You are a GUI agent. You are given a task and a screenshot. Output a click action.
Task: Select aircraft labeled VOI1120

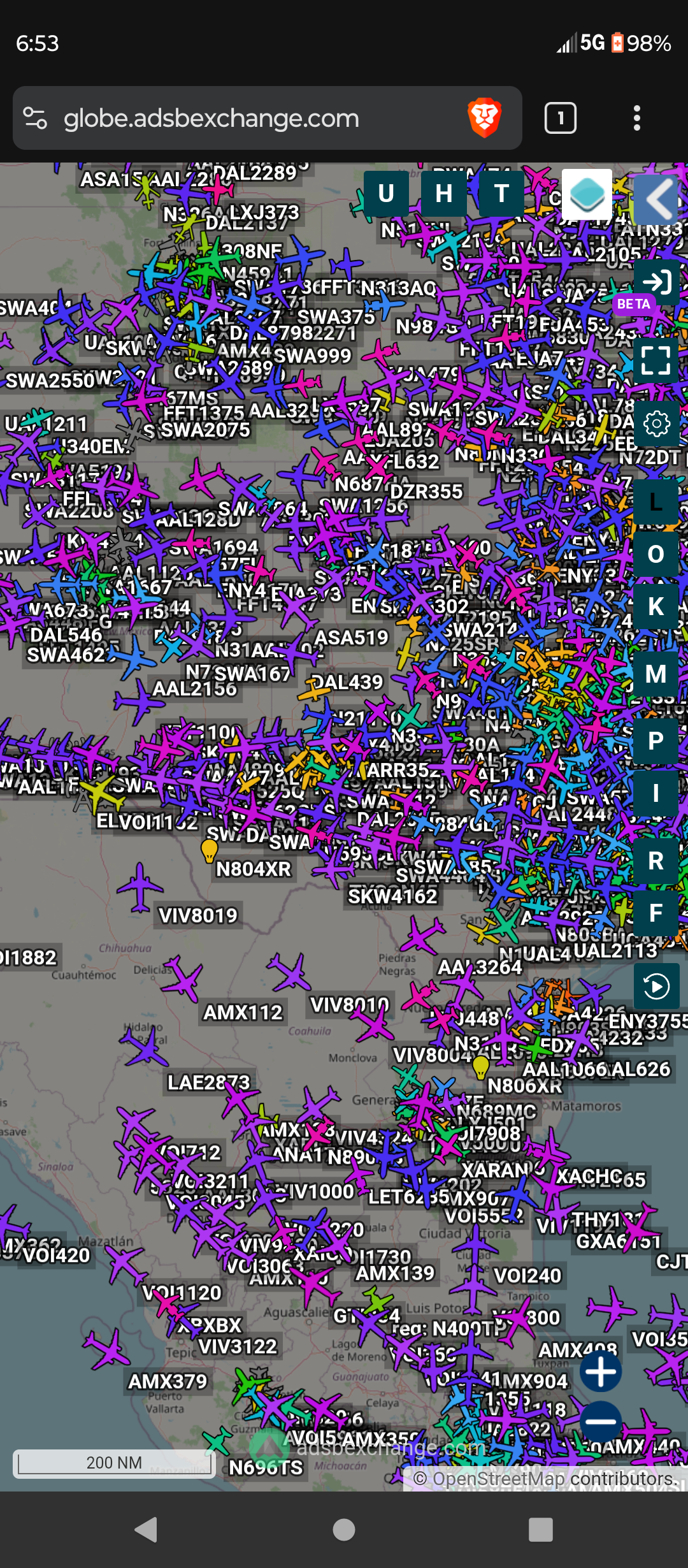pyautogui.click(x=182, y=1293)
